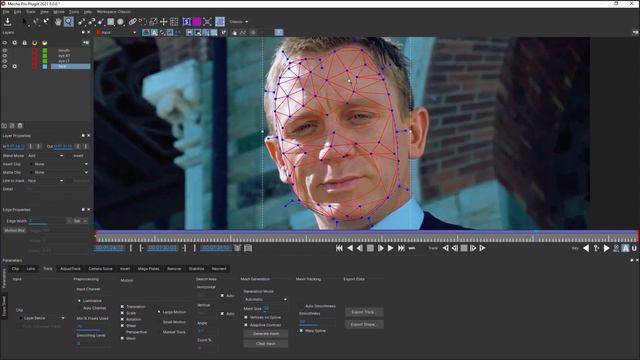Toggle the Mesh motion checkbox
The image size is (640, 360).
point(122,338)
